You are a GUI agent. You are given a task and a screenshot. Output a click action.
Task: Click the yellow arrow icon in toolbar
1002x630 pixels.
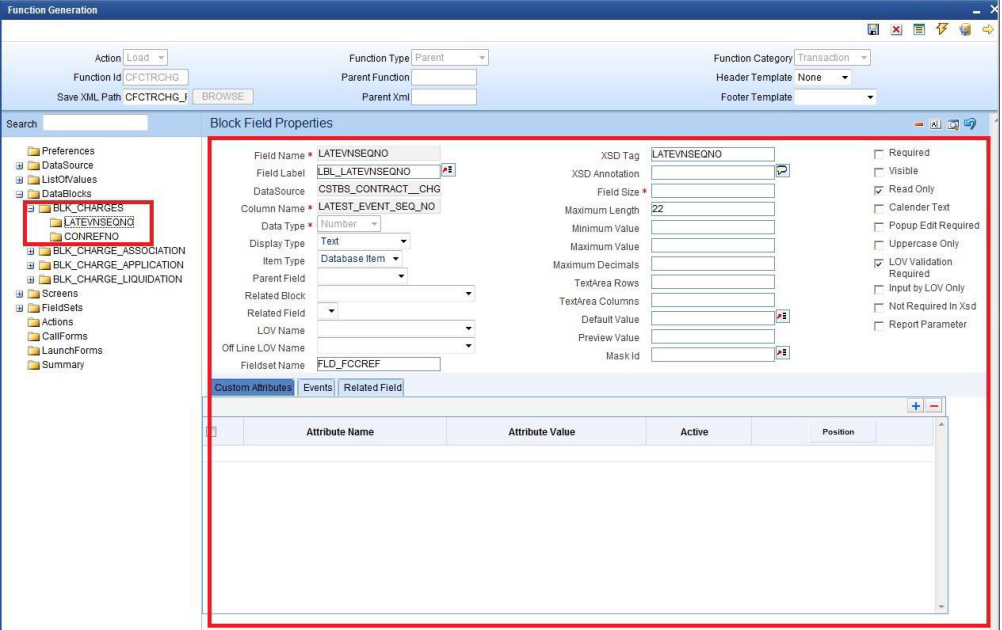[x=988, y=29]
